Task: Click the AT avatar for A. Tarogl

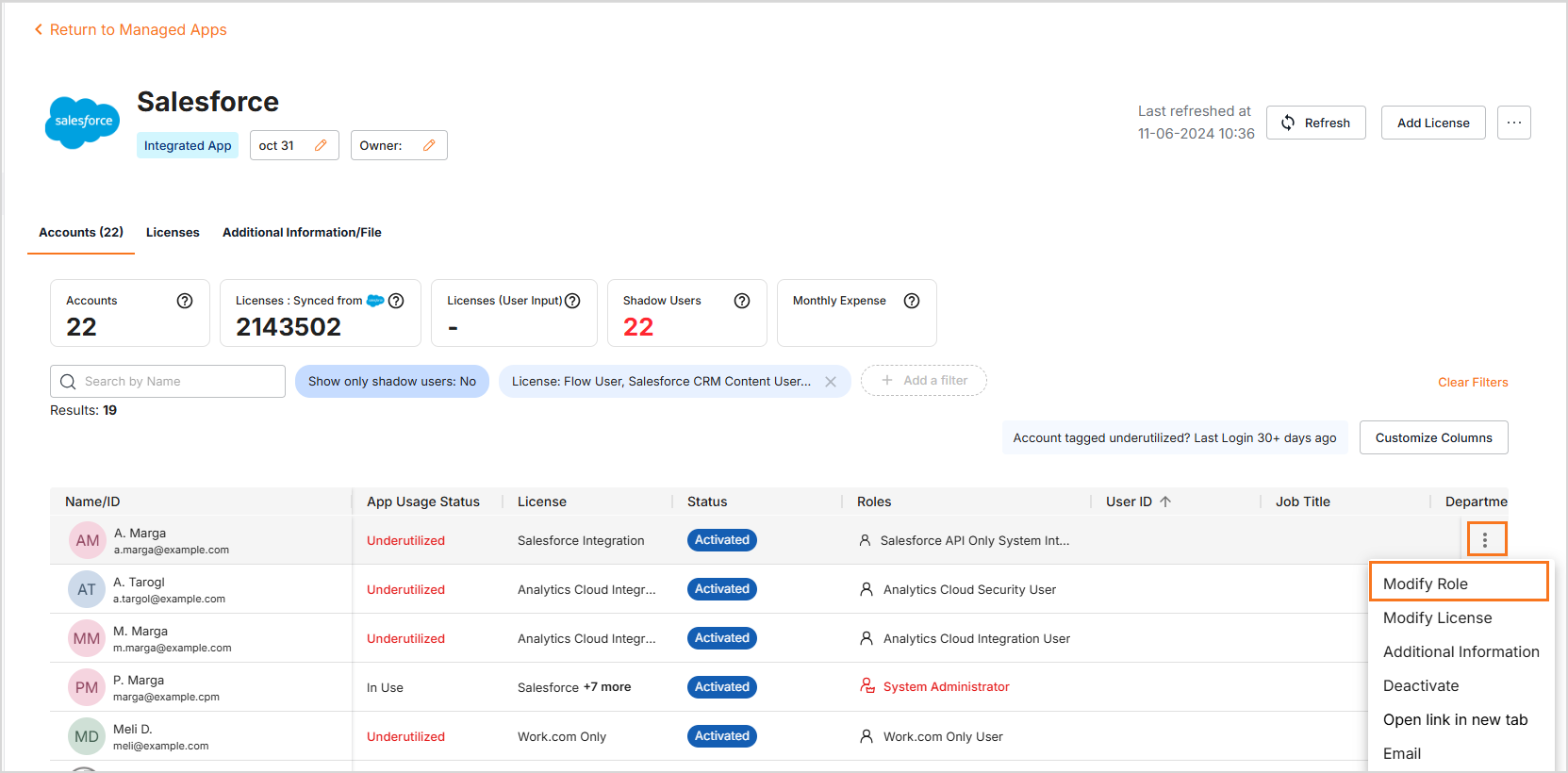Action: coord(87,589)
